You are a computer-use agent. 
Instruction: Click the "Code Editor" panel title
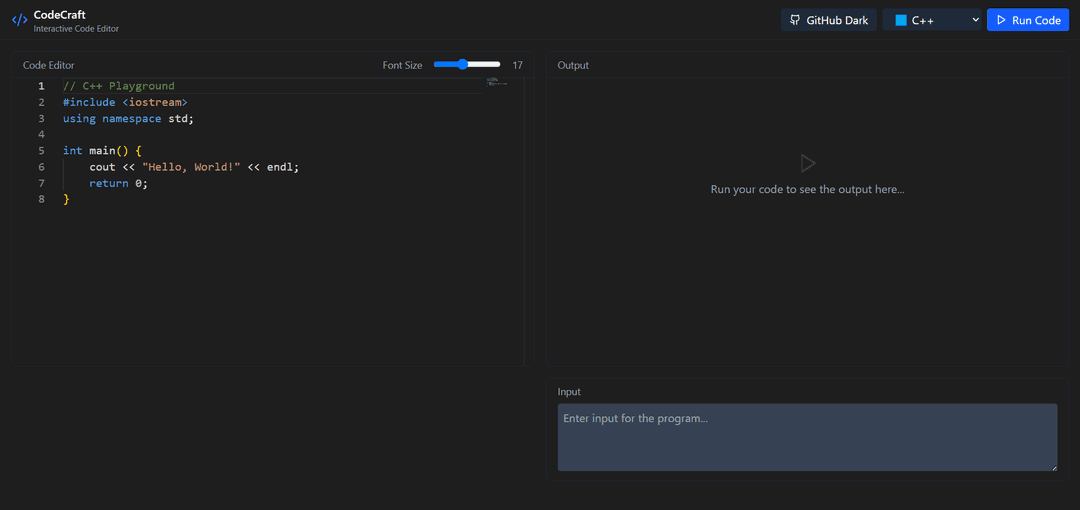tap(49, 65)
